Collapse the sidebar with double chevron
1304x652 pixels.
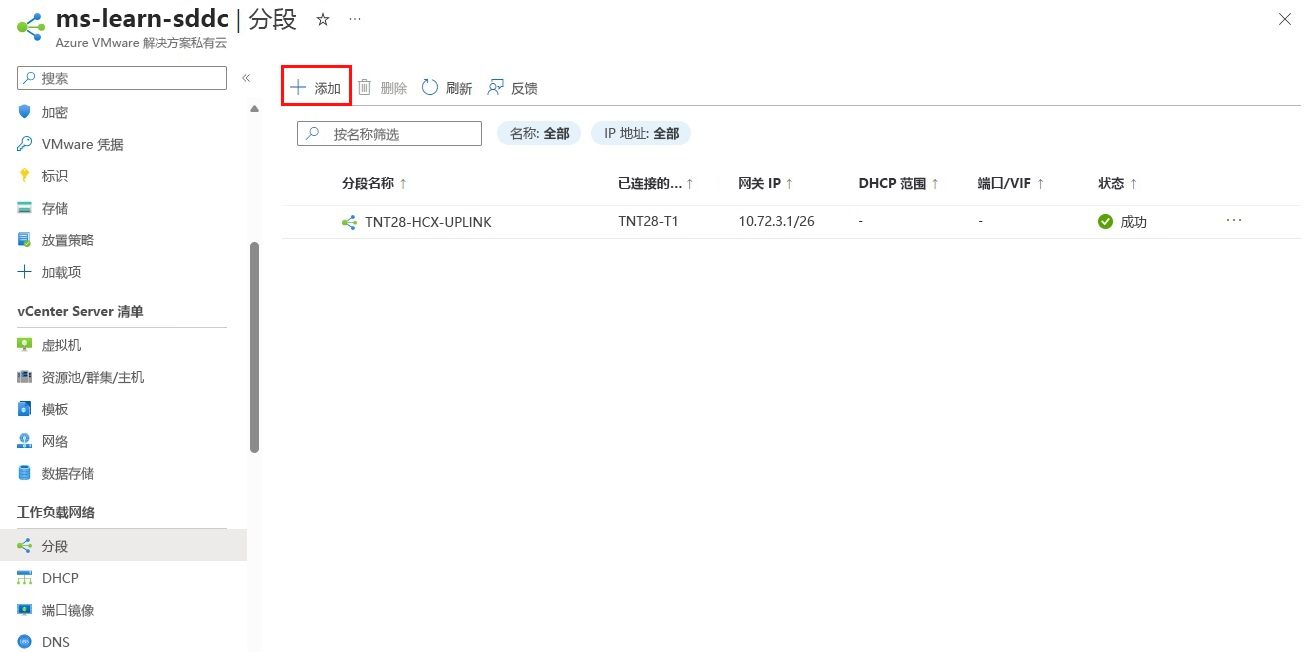point(246,78)
